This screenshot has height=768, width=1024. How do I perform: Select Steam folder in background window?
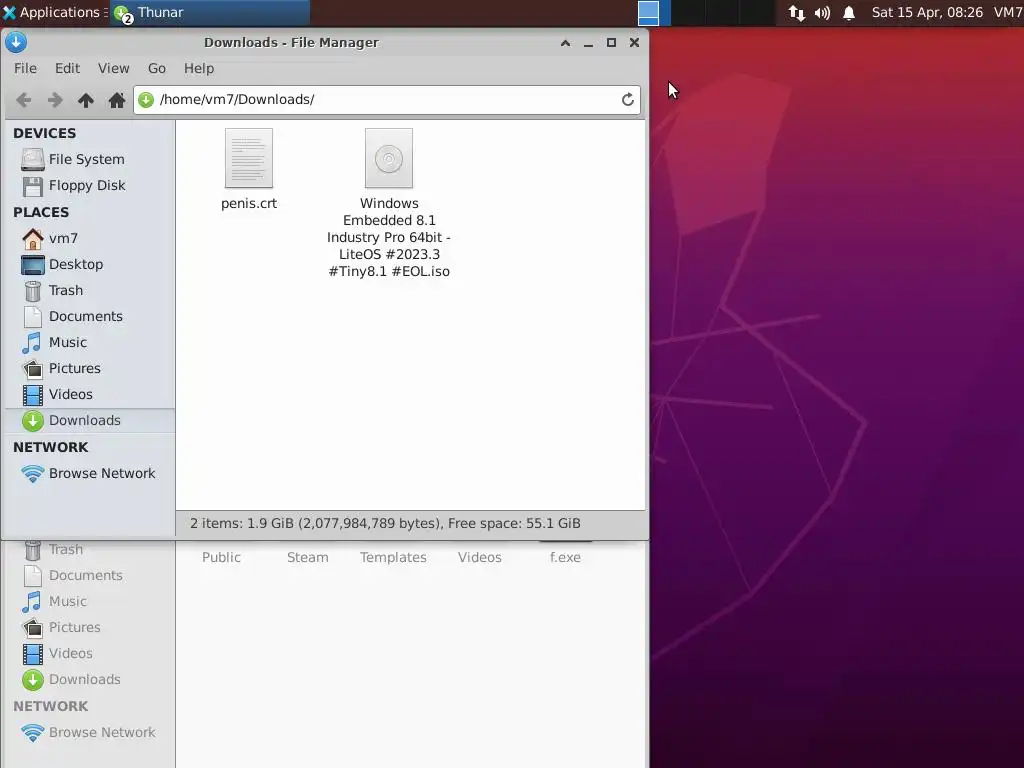coord(308,557)
